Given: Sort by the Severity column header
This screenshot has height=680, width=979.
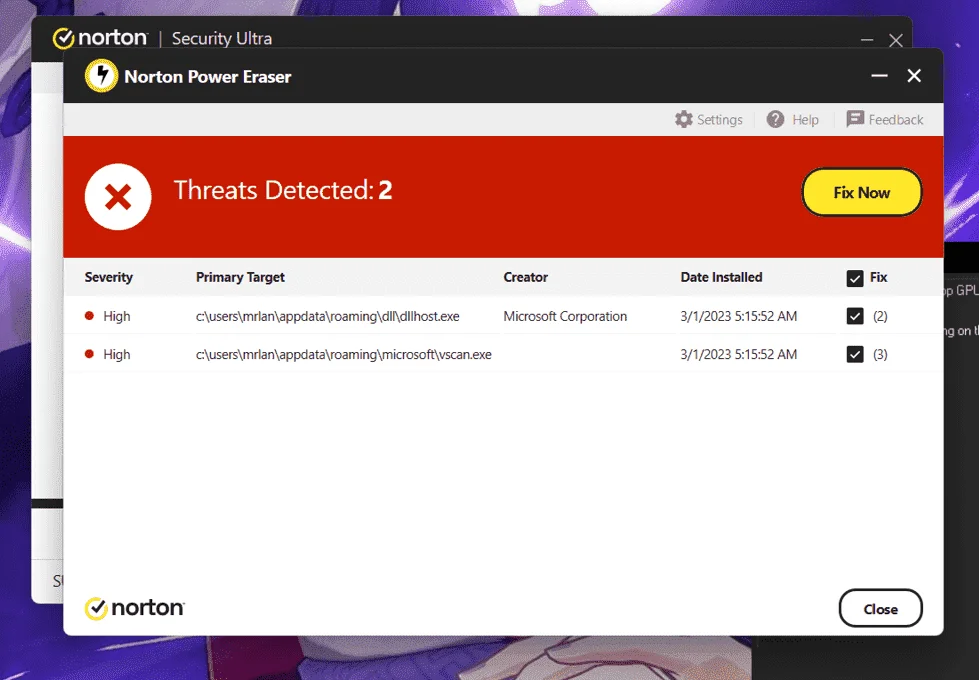Looking at the screenshot, I should point(109,277).
